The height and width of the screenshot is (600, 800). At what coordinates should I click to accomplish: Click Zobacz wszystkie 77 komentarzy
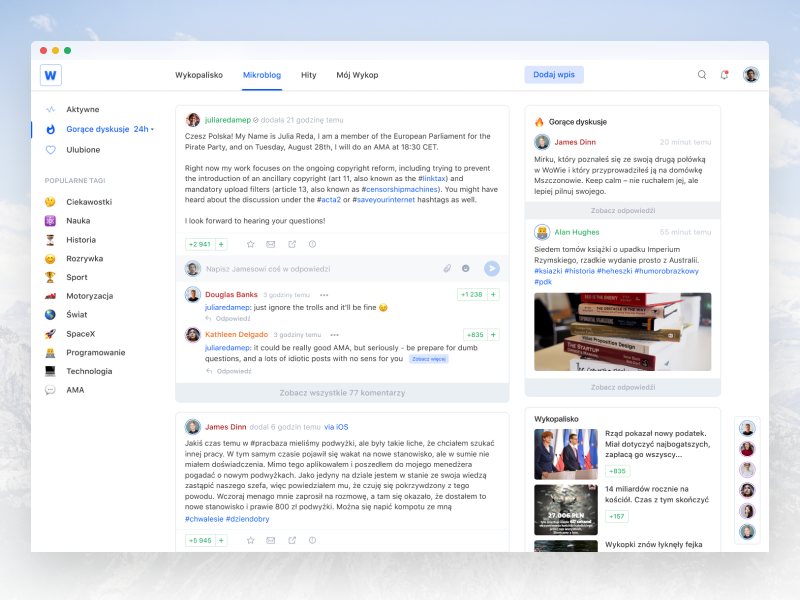pos(342,393)
